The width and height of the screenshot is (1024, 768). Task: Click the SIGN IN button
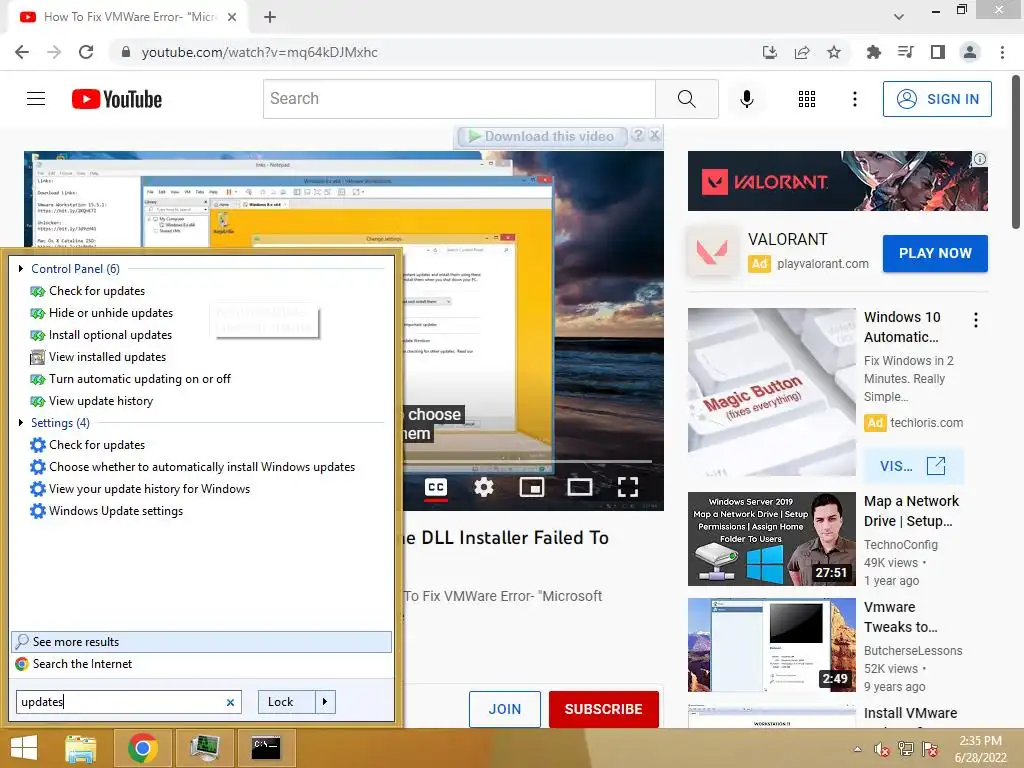click(x=937, y=99)
